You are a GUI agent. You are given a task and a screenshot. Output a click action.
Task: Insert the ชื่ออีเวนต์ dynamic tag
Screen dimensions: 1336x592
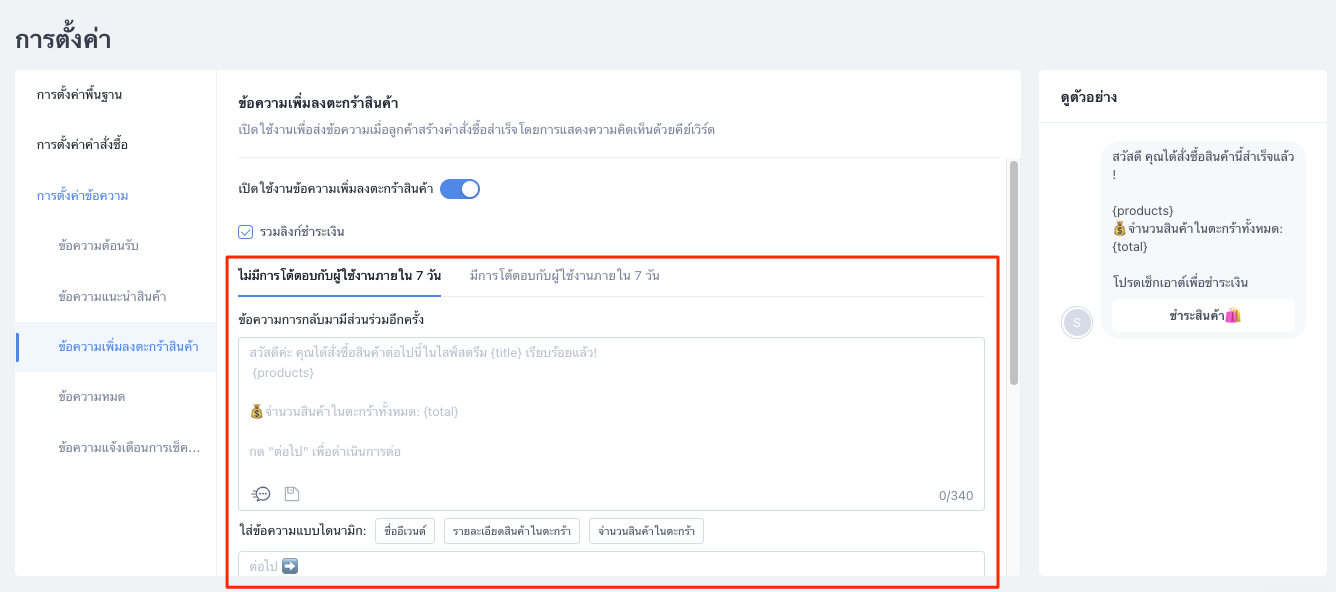click(406, 531)
